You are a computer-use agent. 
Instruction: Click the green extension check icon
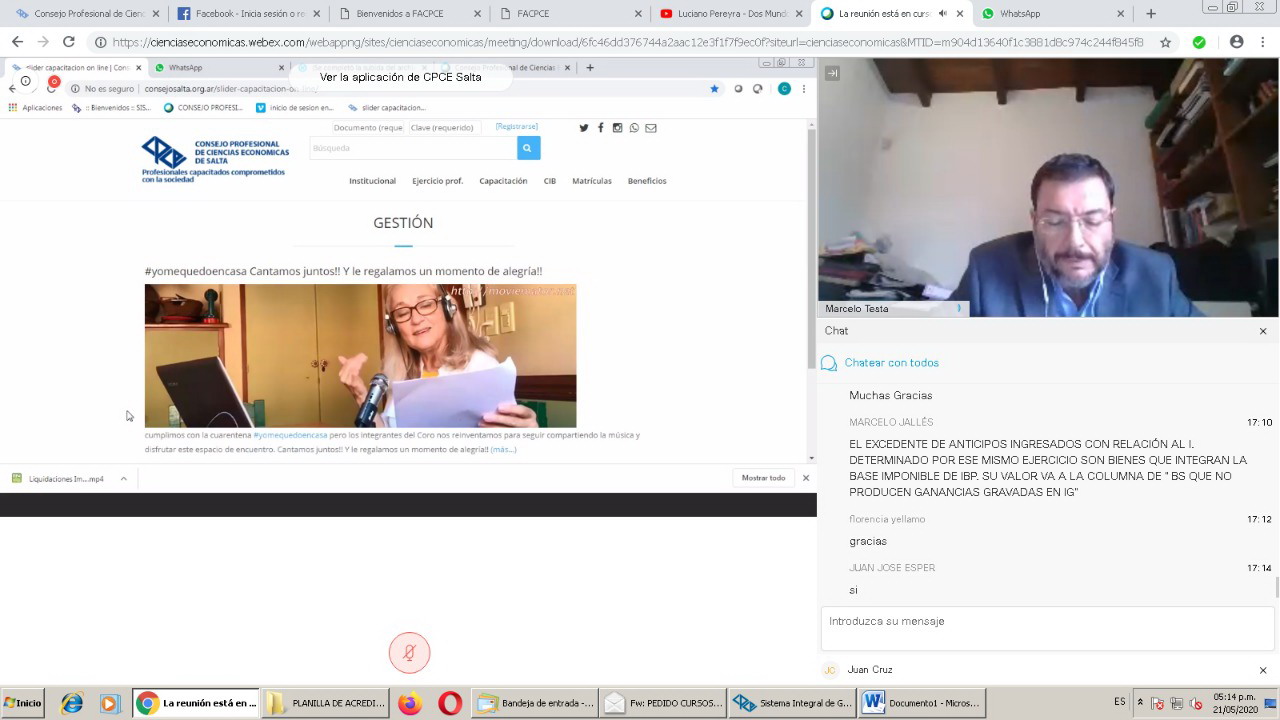[1199, 42]
